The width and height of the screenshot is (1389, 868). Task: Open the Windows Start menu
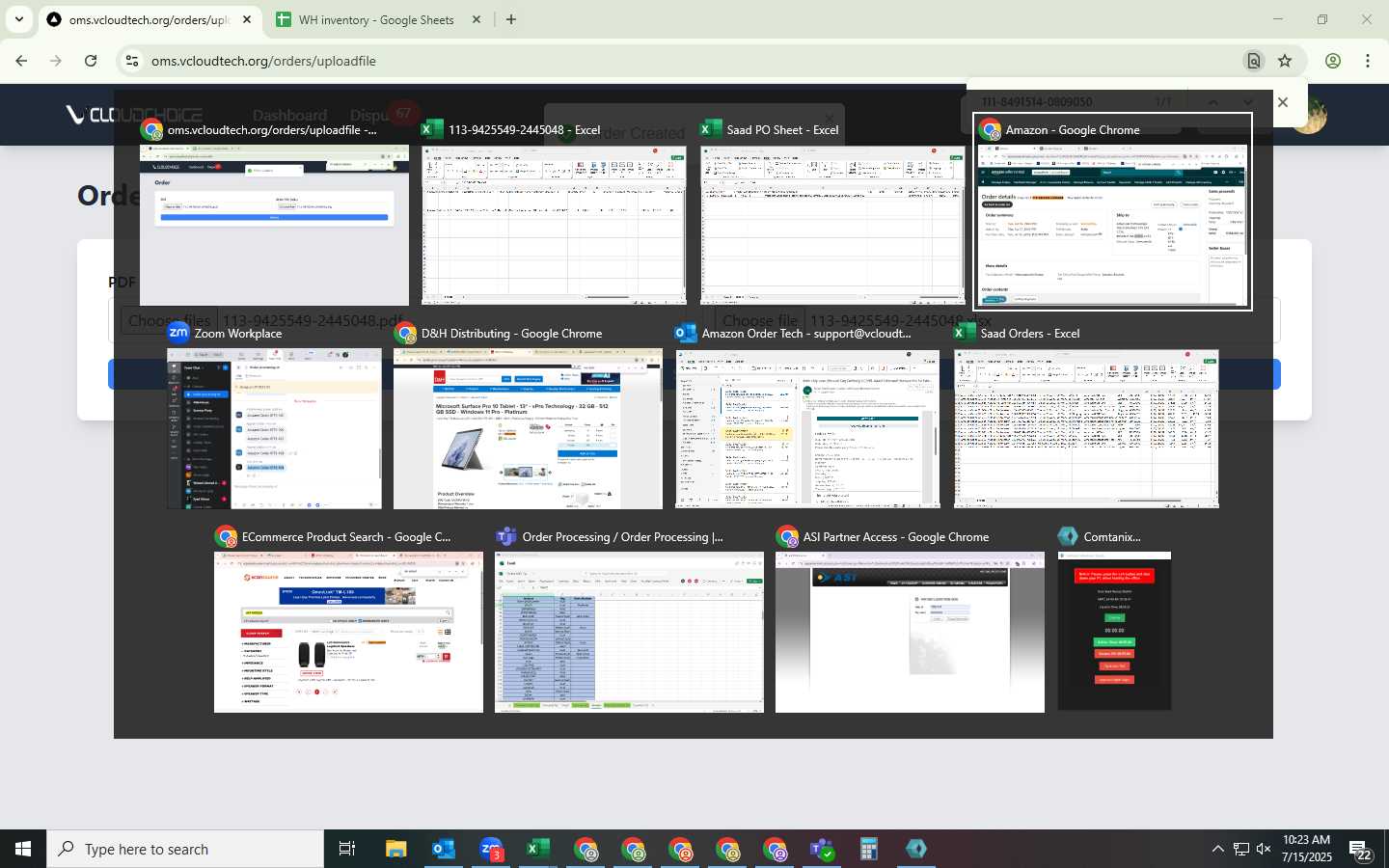23,849
